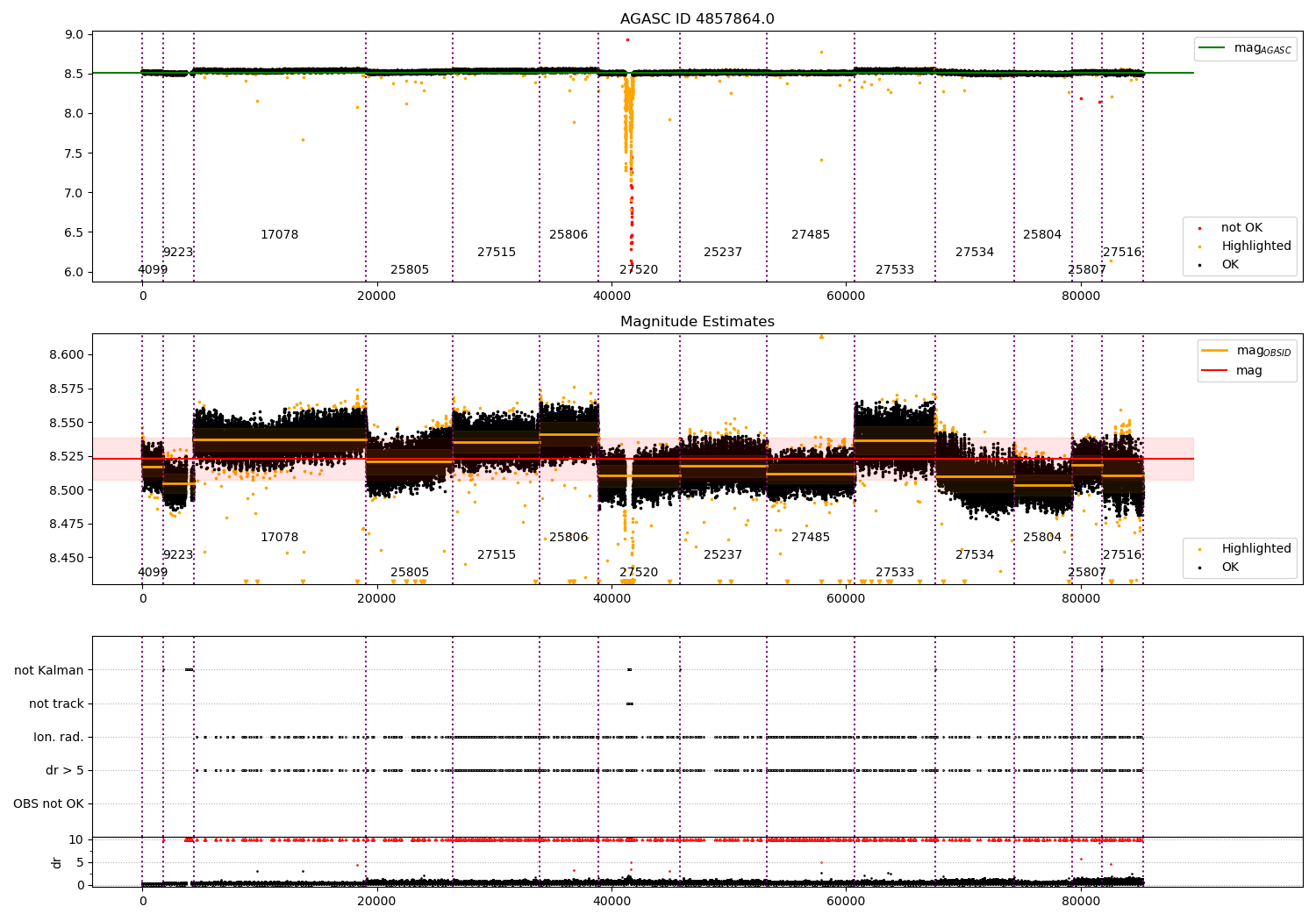Click obsid label 27516 in AGASC ID plot
1316x921 pixels.
click(x=1122, y=252)
